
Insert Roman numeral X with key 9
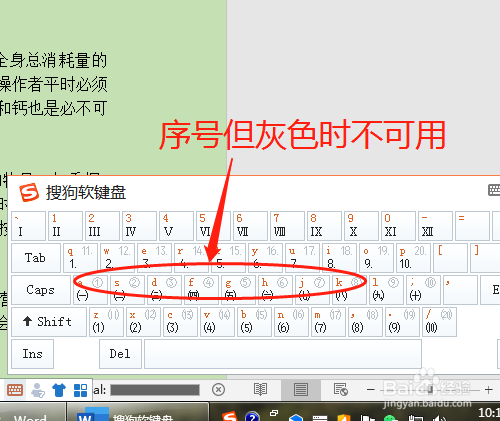click(361, 226)
